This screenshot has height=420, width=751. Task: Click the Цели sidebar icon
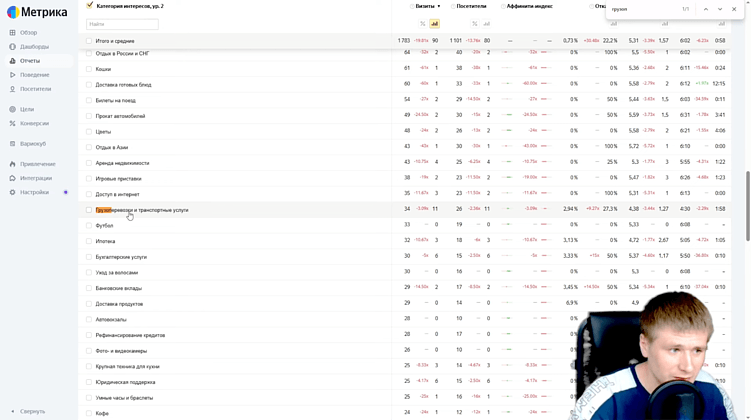[12, 109]
